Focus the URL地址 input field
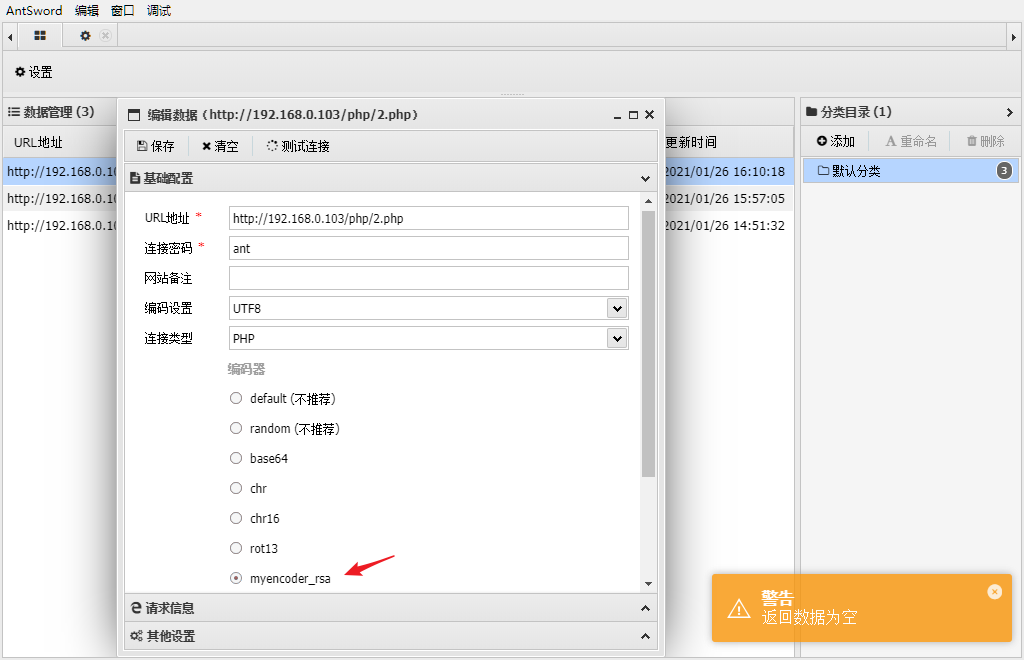Screen dimensions: 1024x660 [428, 218]
